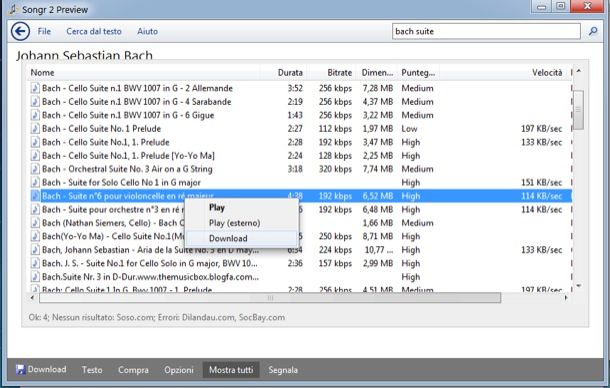Viewport: 610px width, 388px height.
Task: Run search with the magnifier icon
Action: (593, 31)
